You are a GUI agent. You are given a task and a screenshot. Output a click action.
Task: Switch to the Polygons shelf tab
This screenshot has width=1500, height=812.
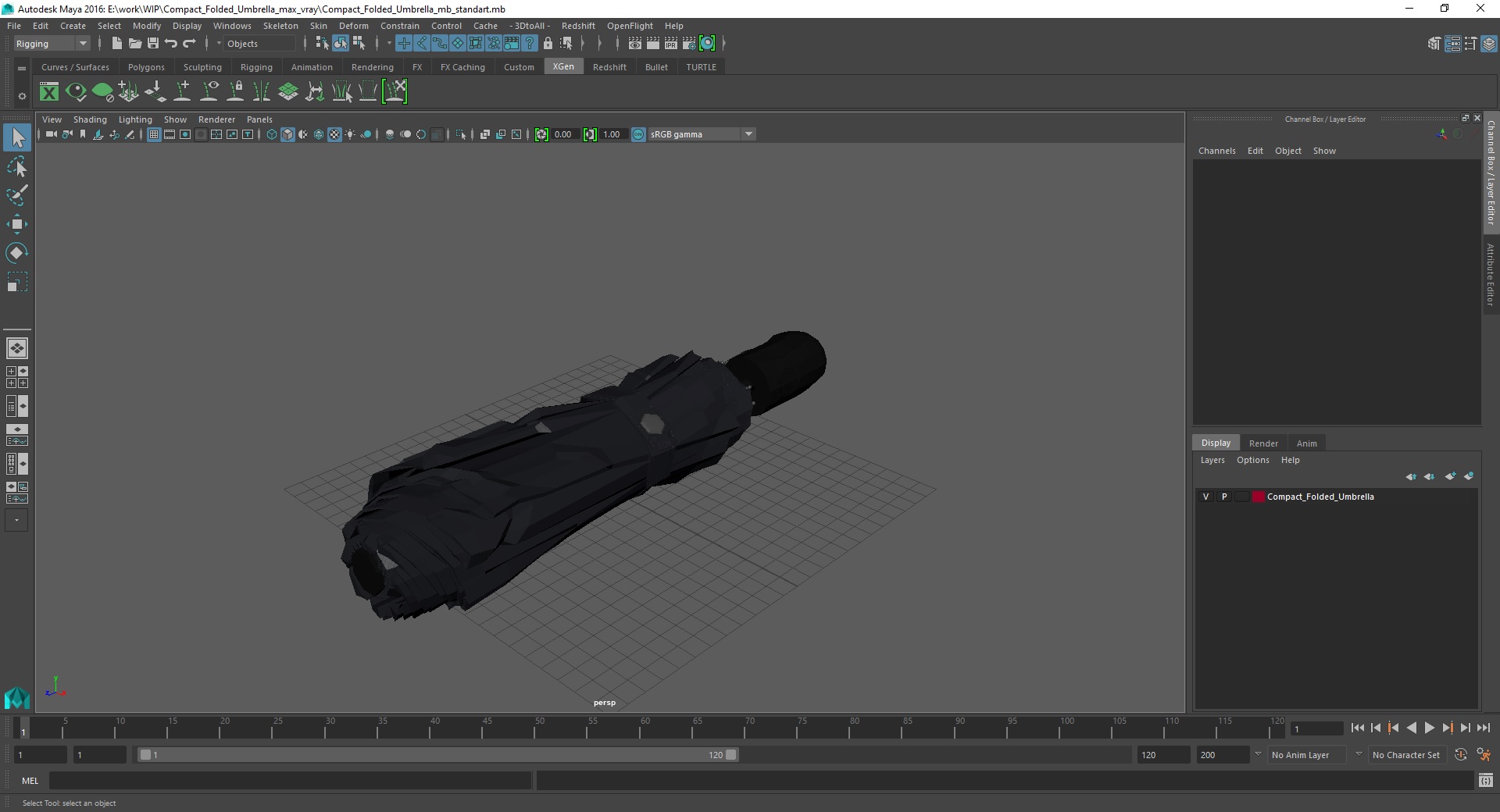point(146,67)
